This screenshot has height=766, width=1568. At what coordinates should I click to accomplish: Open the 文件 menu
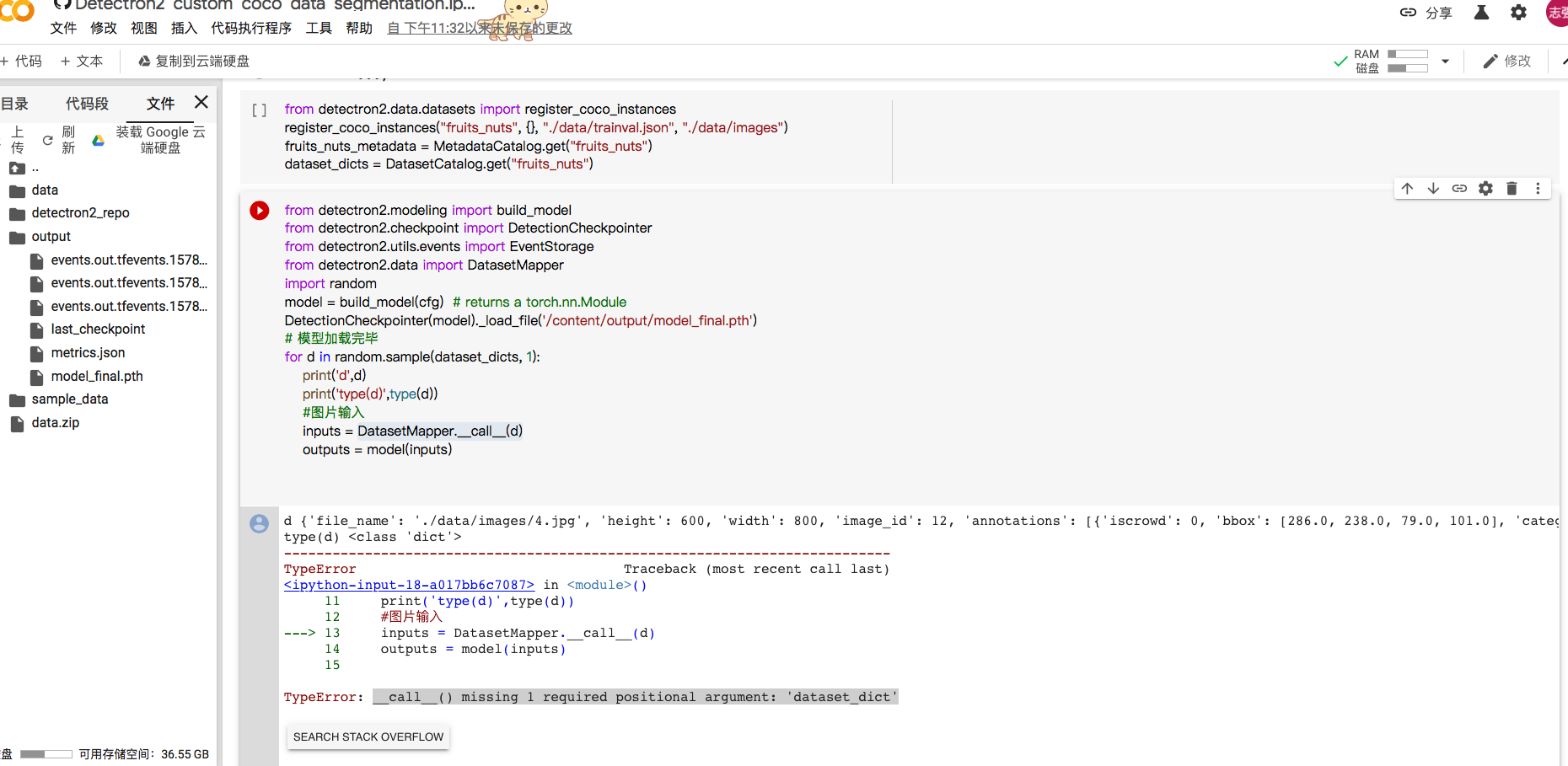[63, 27]
